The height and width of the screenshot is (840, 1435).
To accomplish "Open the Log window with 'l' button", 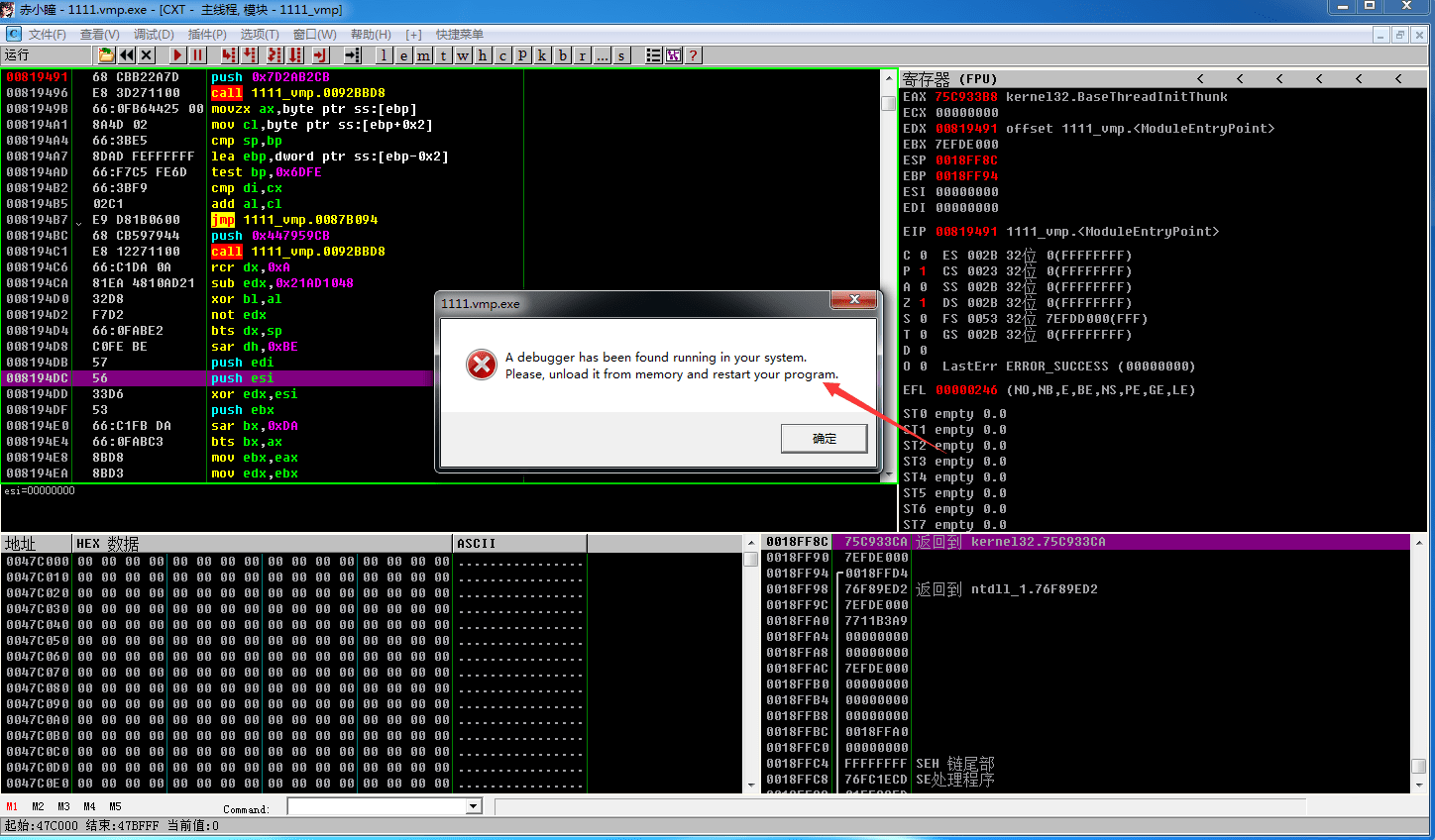I will point(384,55).
